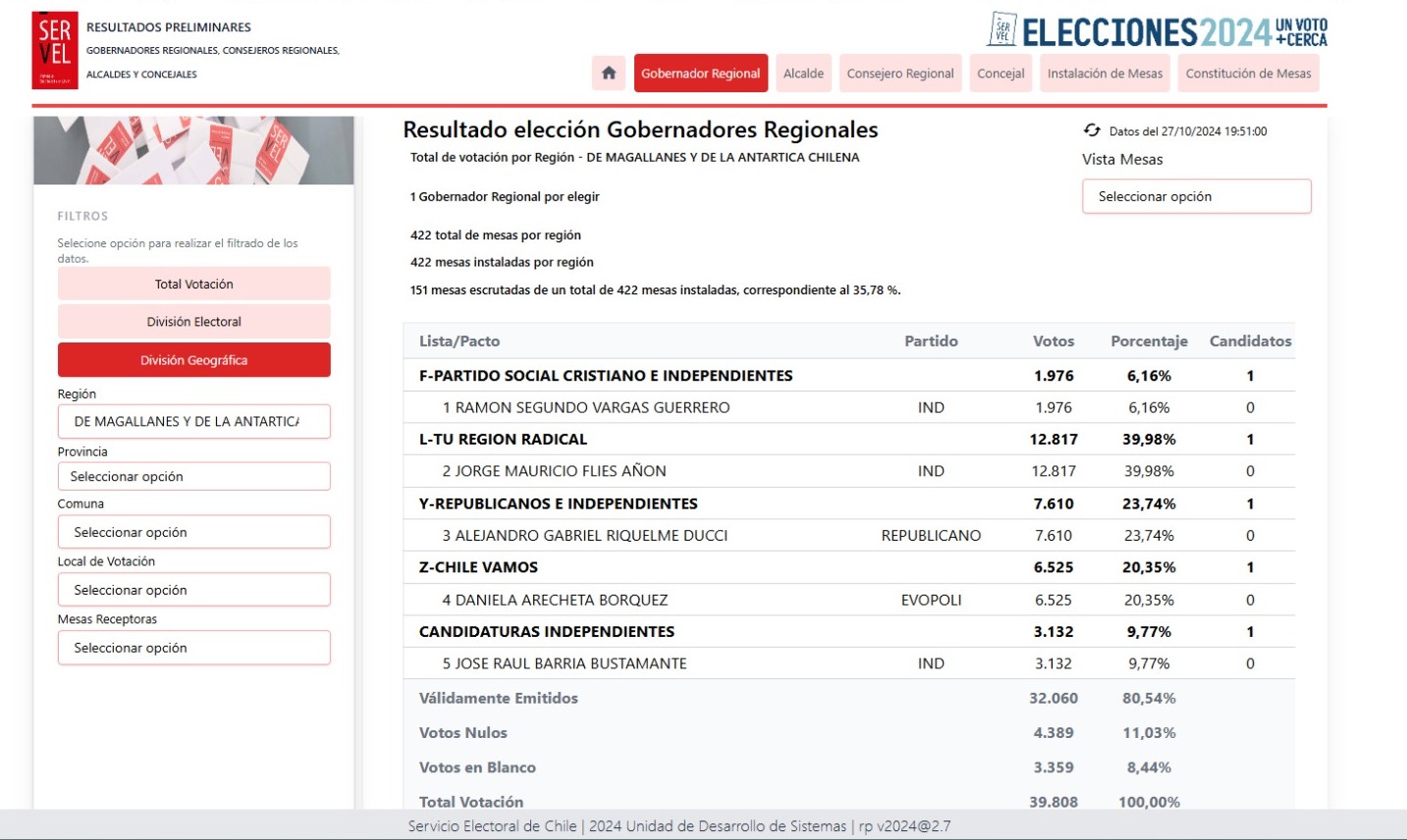Select the Total Votación filter
Viewport: 1407px width, 840px height.
click(x=194, y=284)
